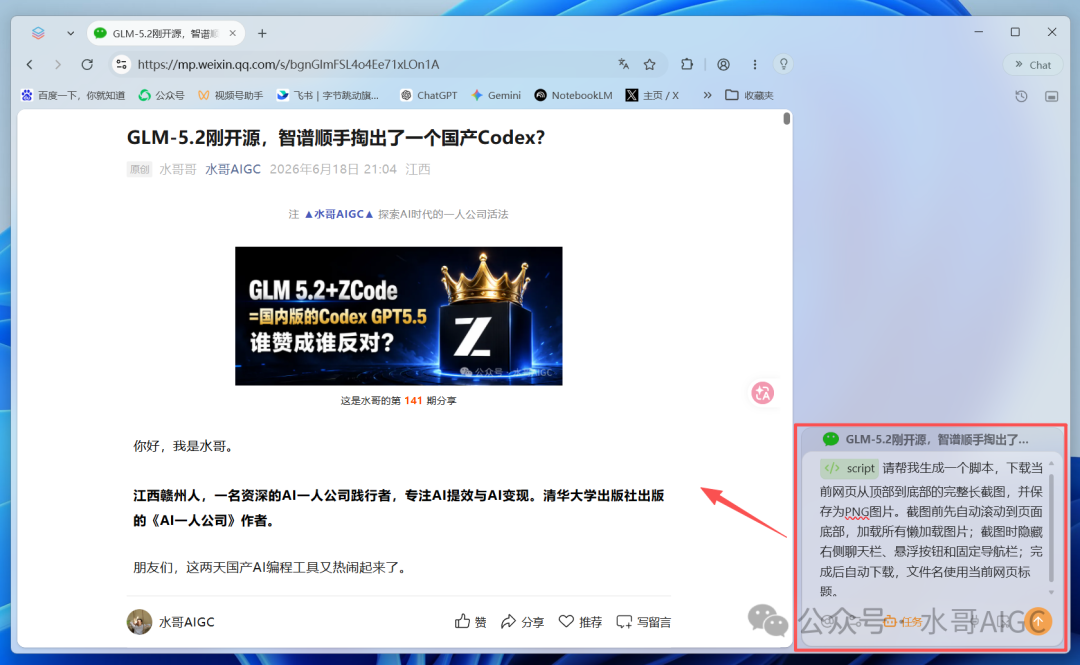Open the 水哥AIGC account link in the byline
Viewport: 1080px width, 665px height.
point(233,170)
